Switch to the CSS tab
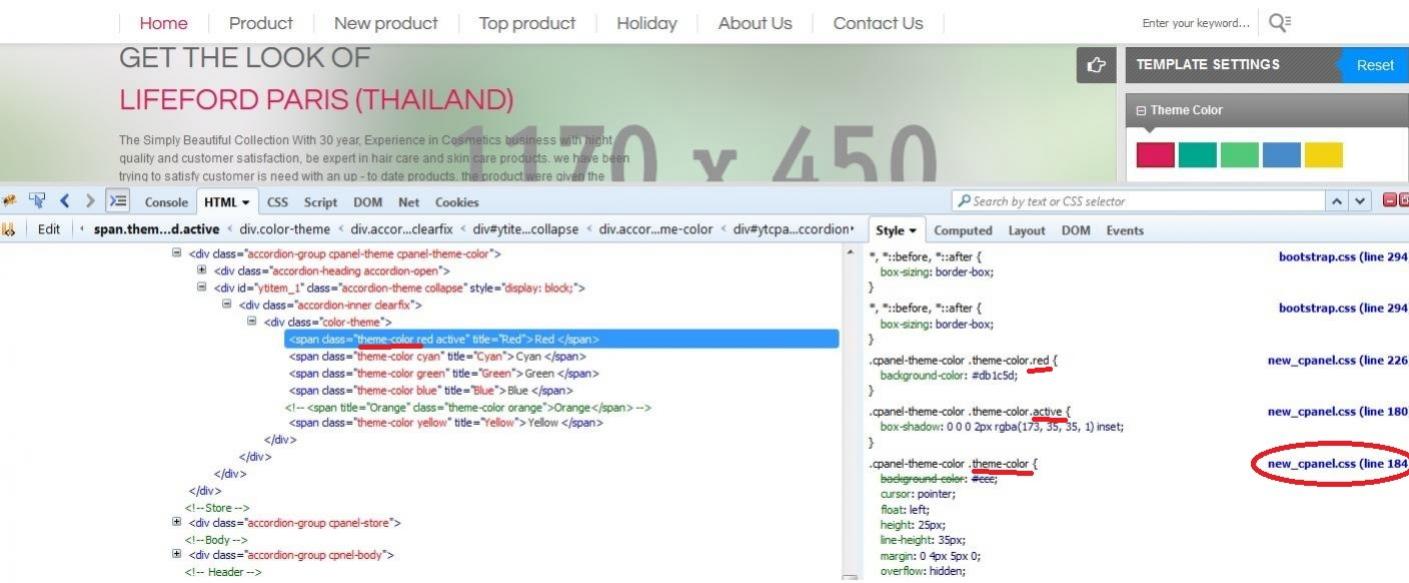Viewport: 1409px width, 583px height. pos(276,202)
